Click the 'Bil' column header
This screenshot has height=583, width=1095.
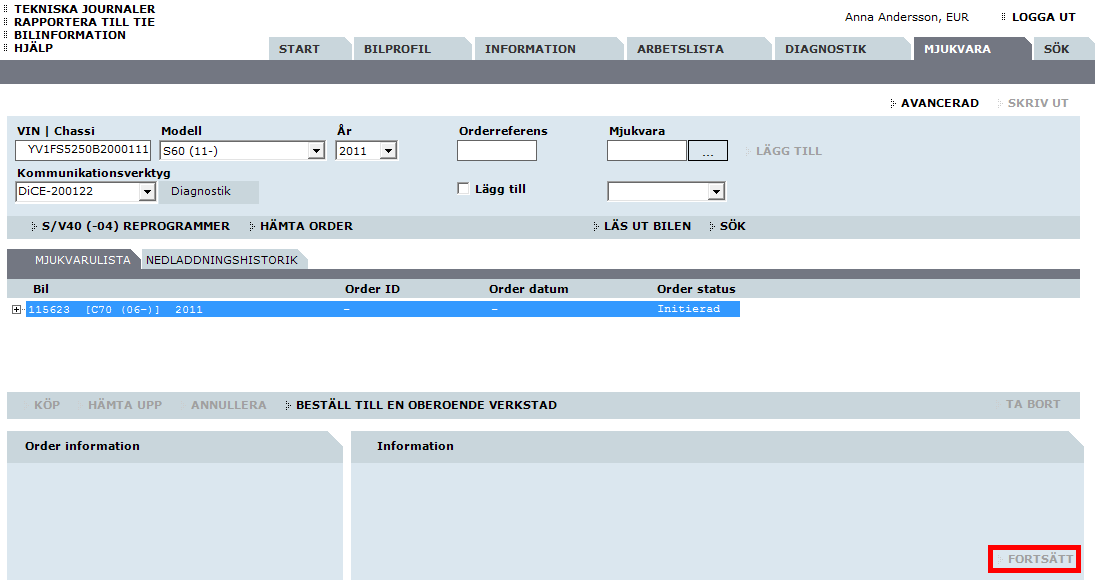click(x=41, y=289)
